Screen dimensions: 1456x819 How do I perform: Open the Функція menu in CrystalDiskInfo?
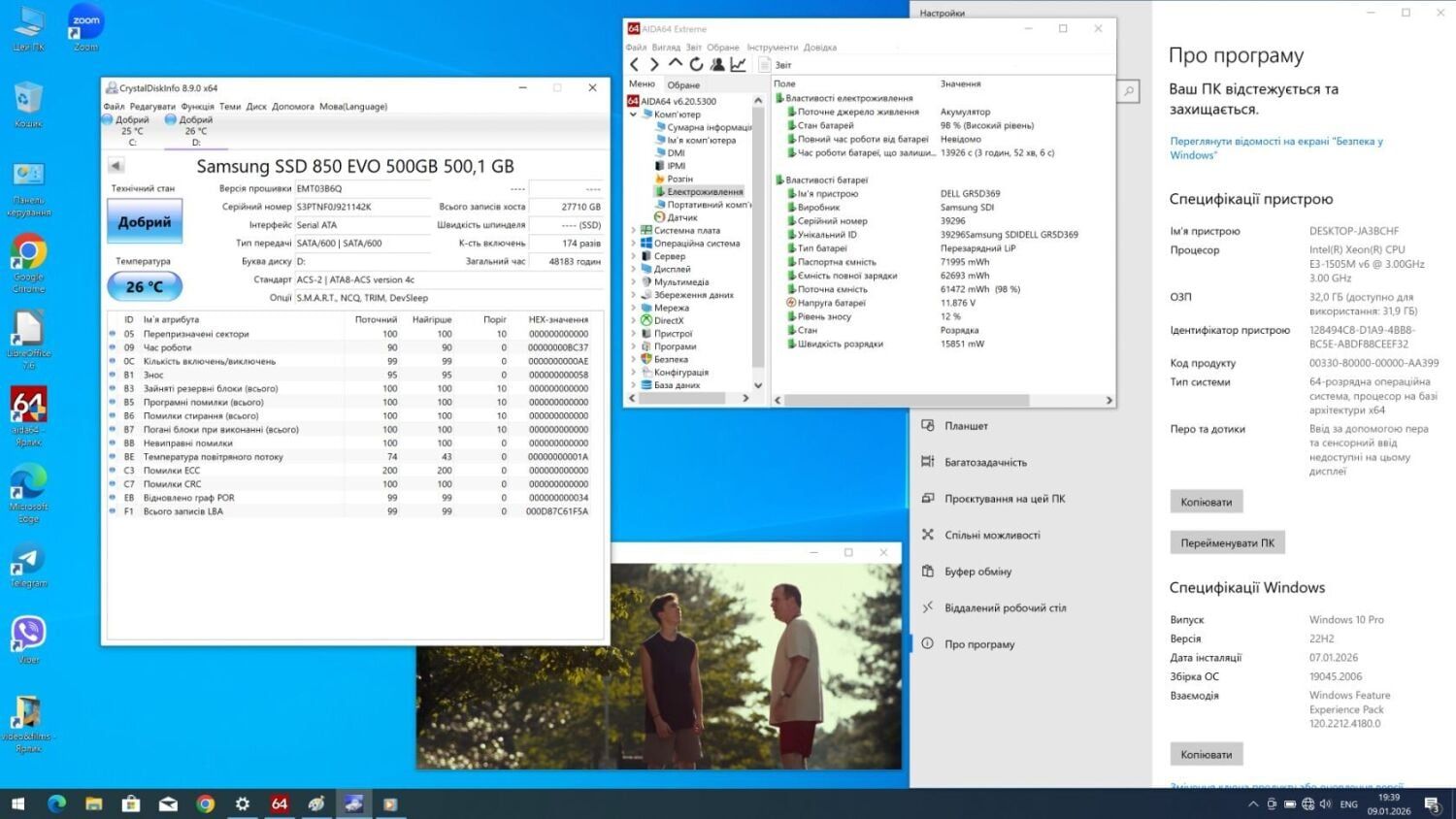197,107
